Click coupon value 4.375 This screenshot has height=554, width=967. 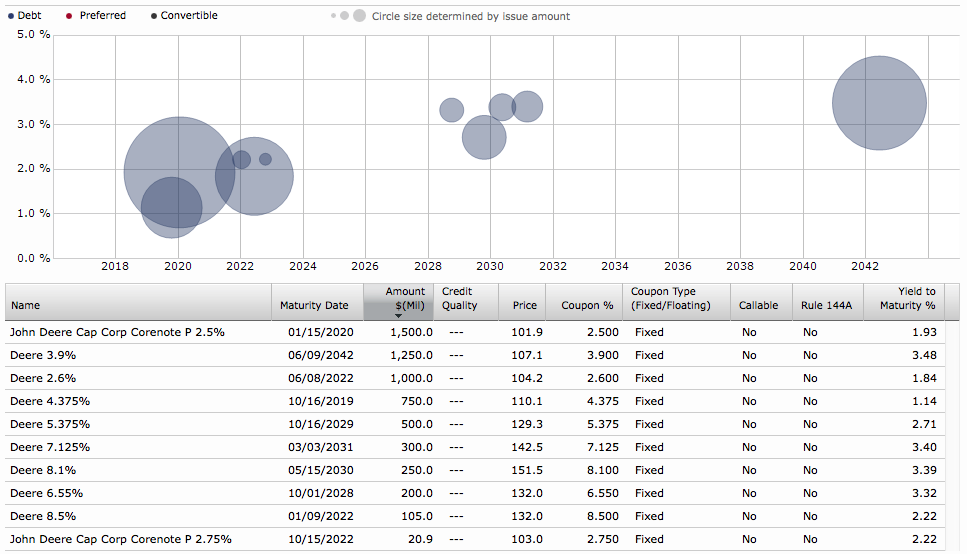coord(603,401)
